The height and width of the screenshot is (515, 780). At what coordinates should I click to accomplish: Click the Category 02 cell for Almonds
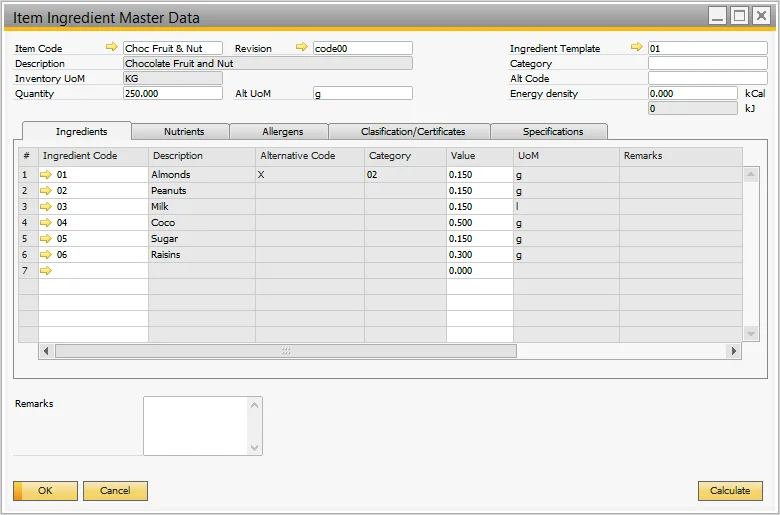click(x=405, y=175)
